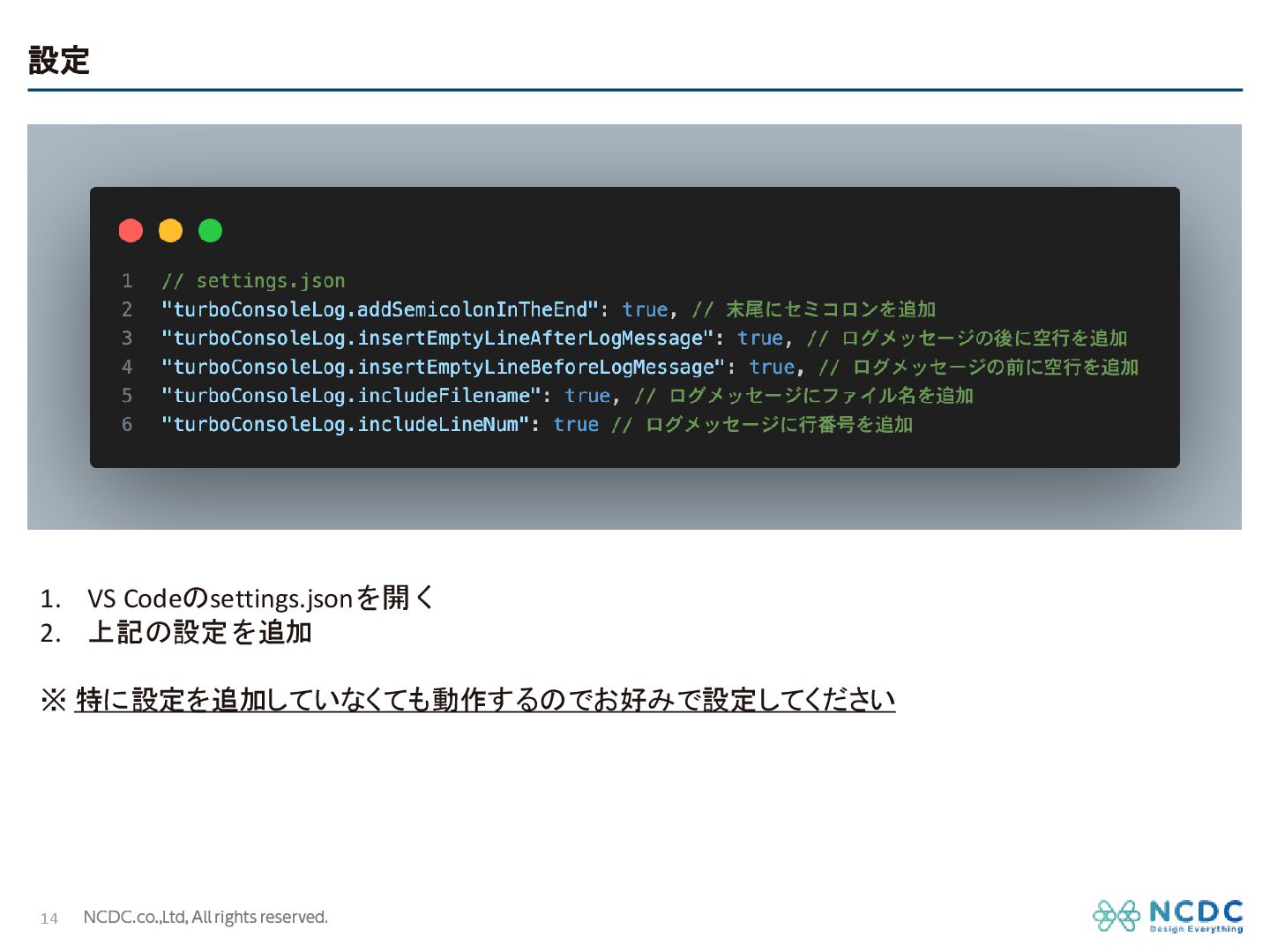This screenshot has height=952, width=1270.
Task: Click the underlined note about optional settings
Action: click(x=485, y=700)
